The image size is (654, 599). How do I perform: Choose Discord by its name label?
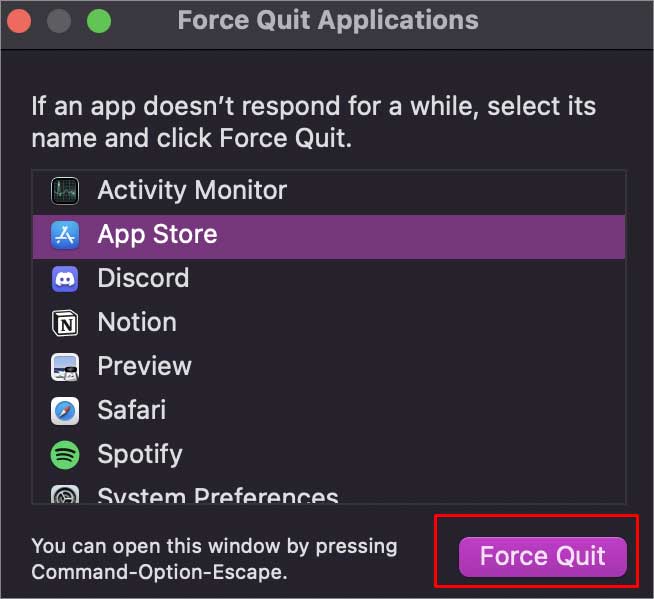[x=143, y=278]
